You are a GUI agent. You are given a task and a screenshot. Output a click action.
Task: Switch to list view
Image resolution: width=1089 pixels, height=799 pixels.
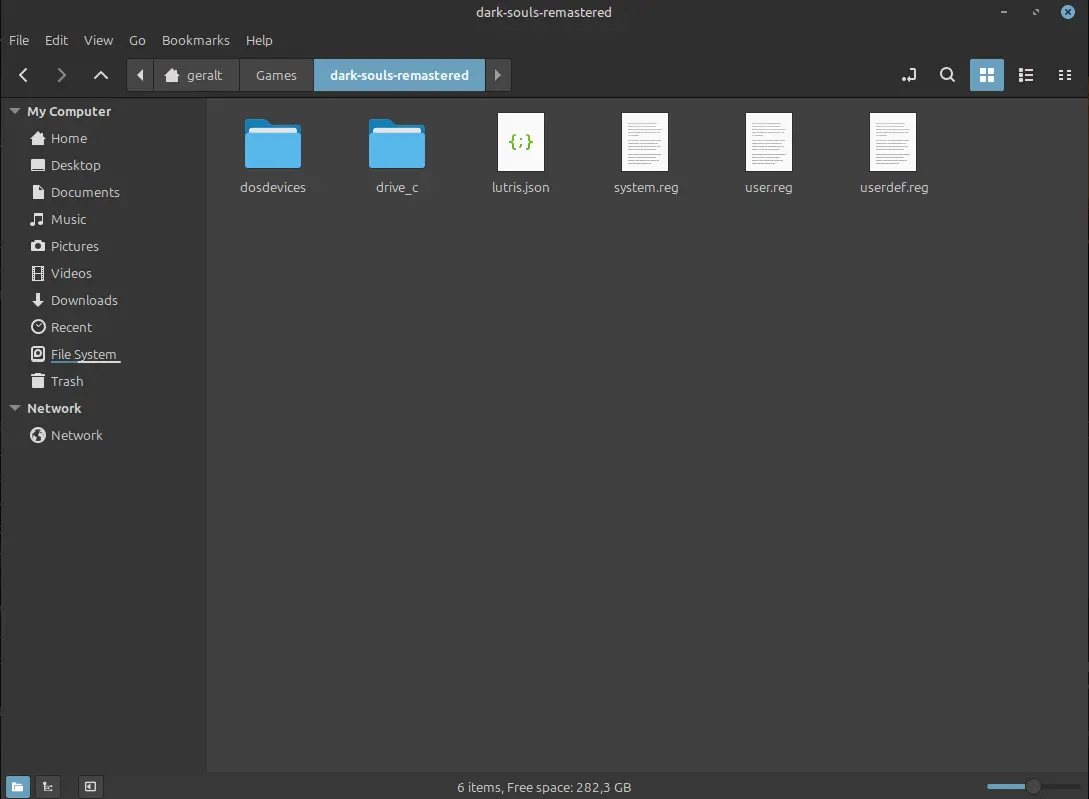point(1026,75)
